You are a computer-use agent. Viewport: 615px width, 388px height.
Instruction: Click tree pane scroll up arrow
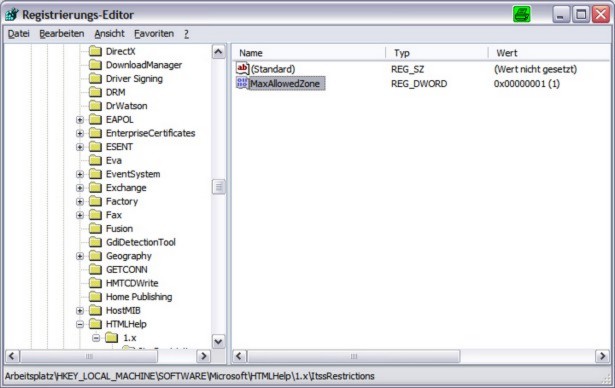(x=218, y=52)
